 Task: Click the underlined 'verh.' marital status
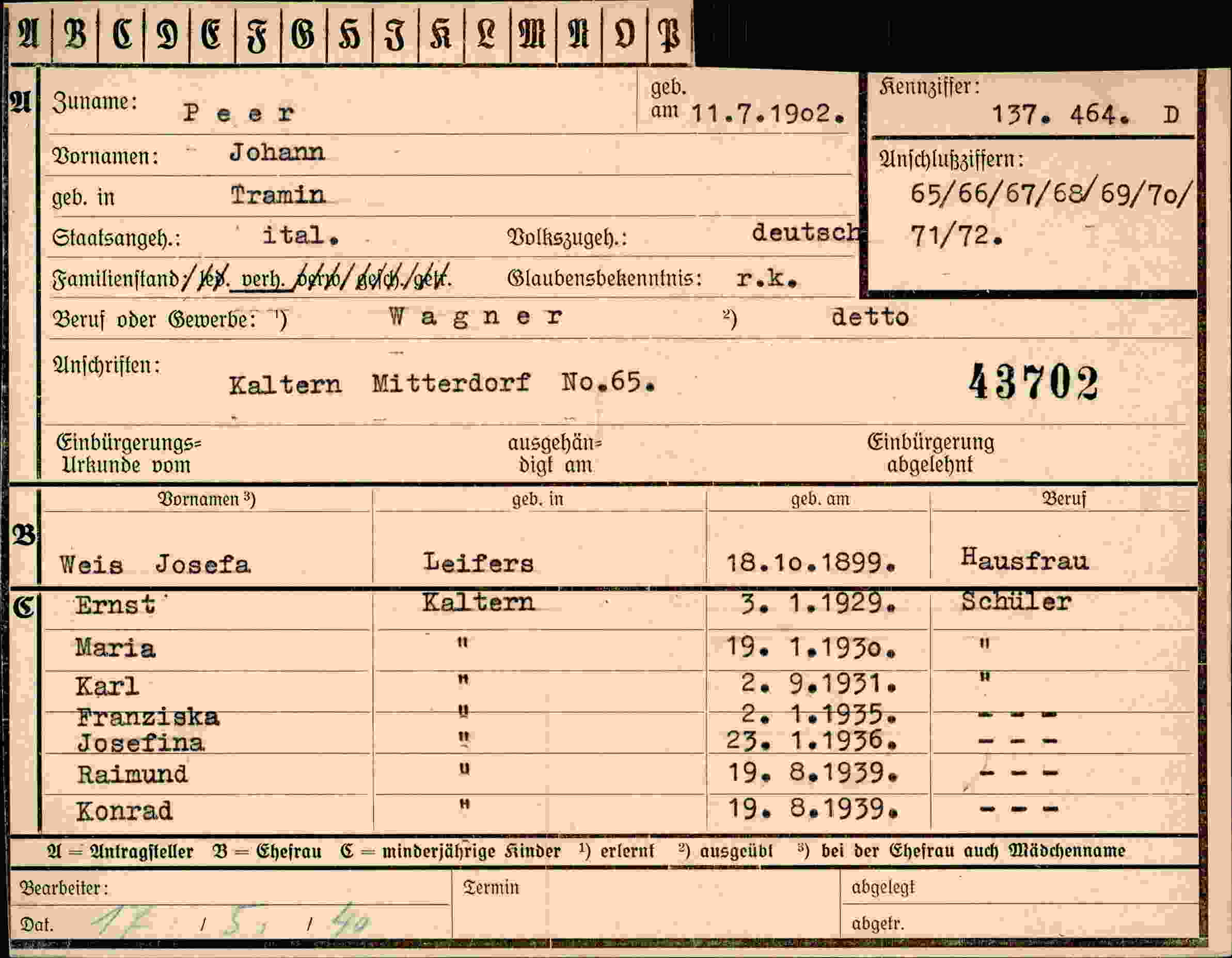pyautogui.click(x=262, y=279)
